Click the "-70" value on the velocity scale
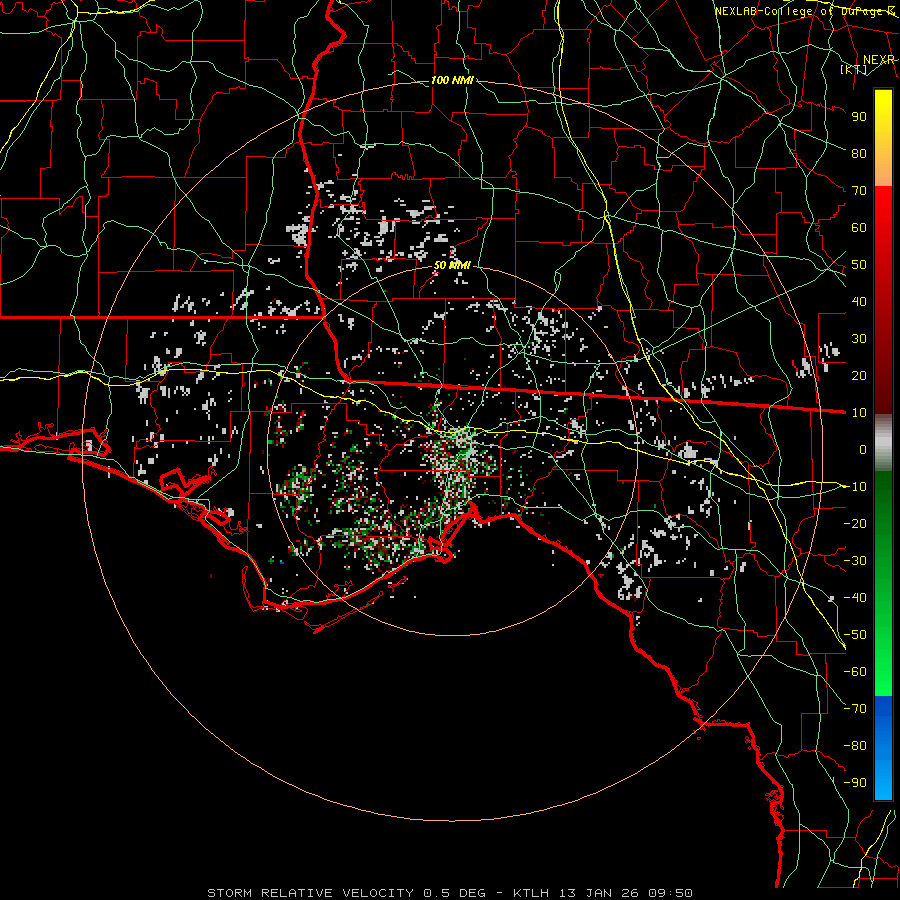Viewport: 900px width, 900px height. click(x=855, y=709)
